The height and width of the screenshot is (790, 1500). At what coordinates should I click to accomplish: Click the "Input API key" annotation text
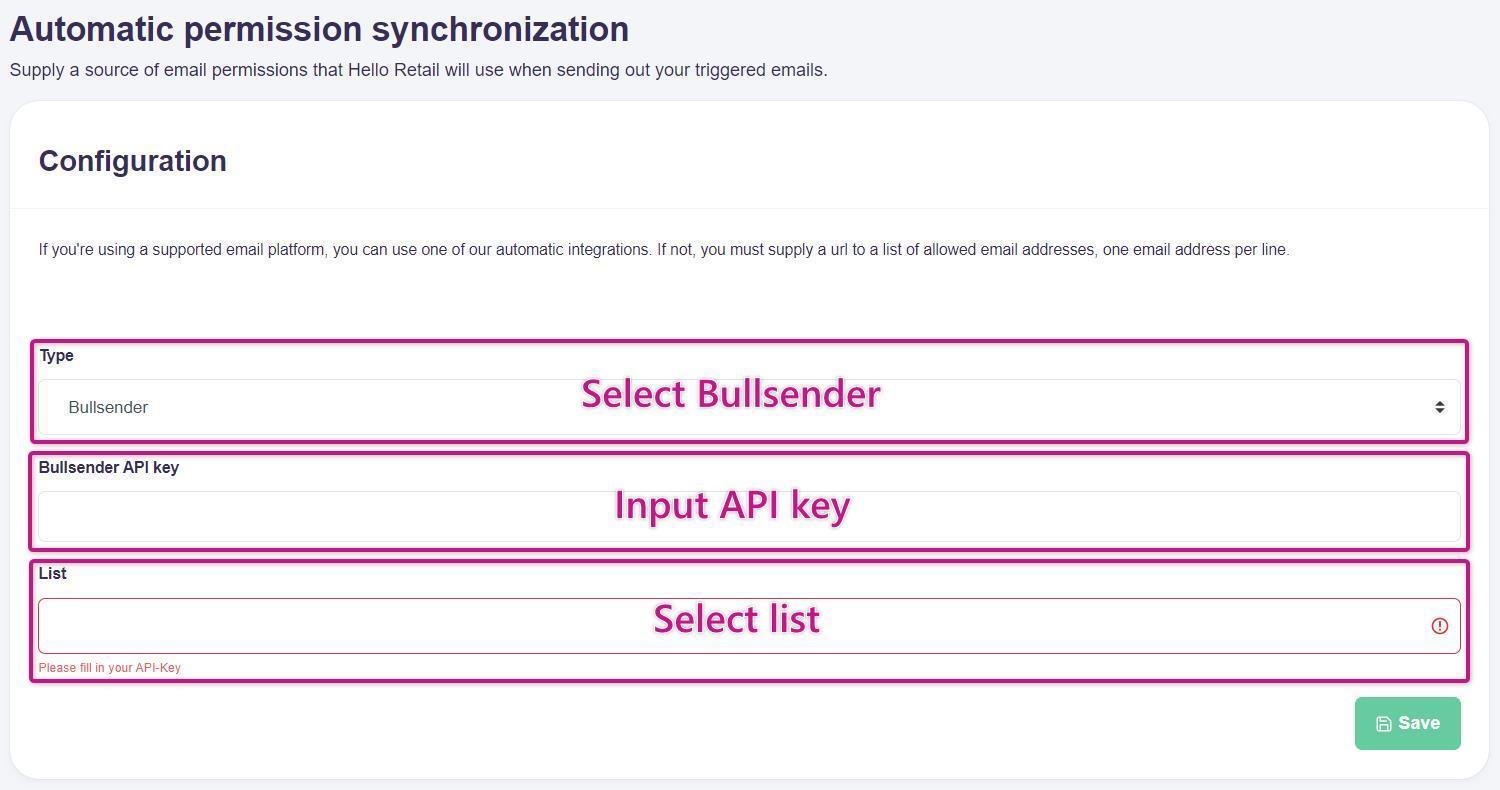pos(731,505)
